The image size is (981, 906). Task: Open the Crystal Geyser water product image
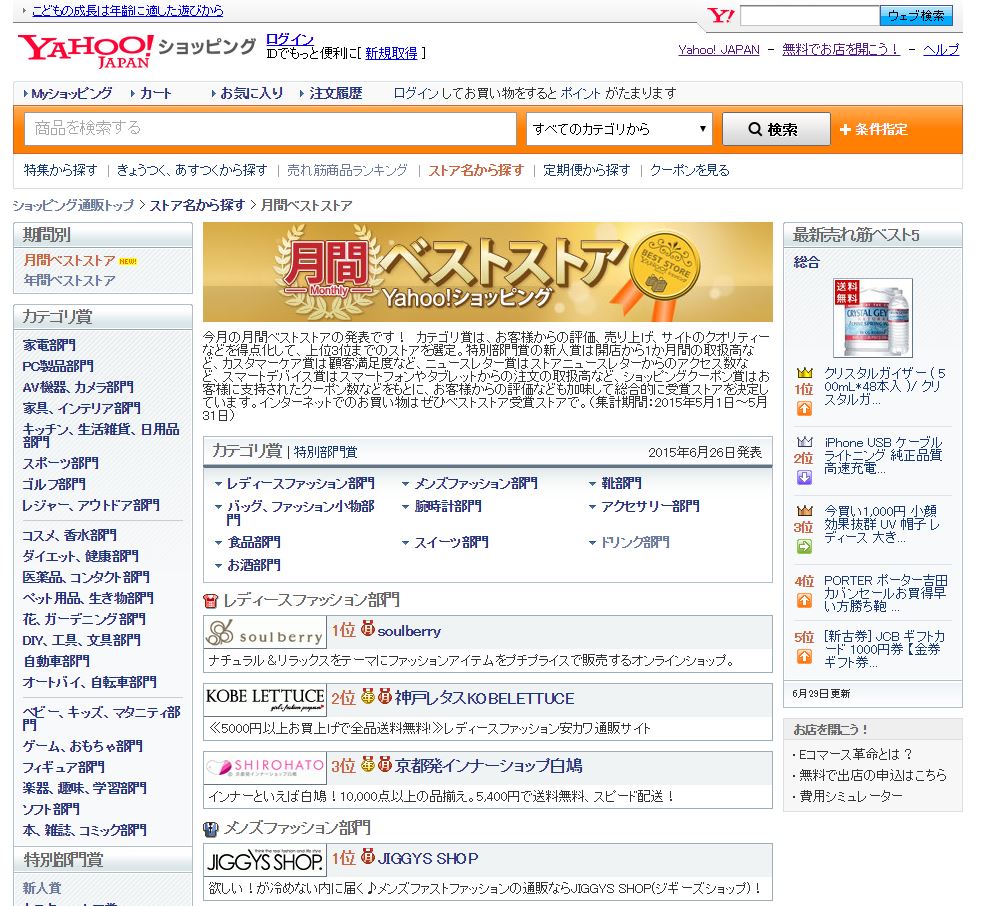click(x=873, y=318)
